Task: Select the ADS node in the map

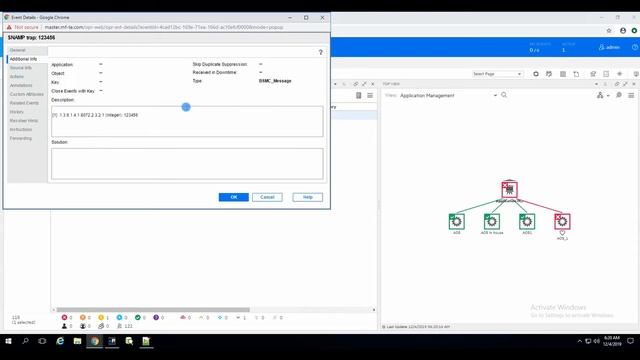Action: point(456,222)
